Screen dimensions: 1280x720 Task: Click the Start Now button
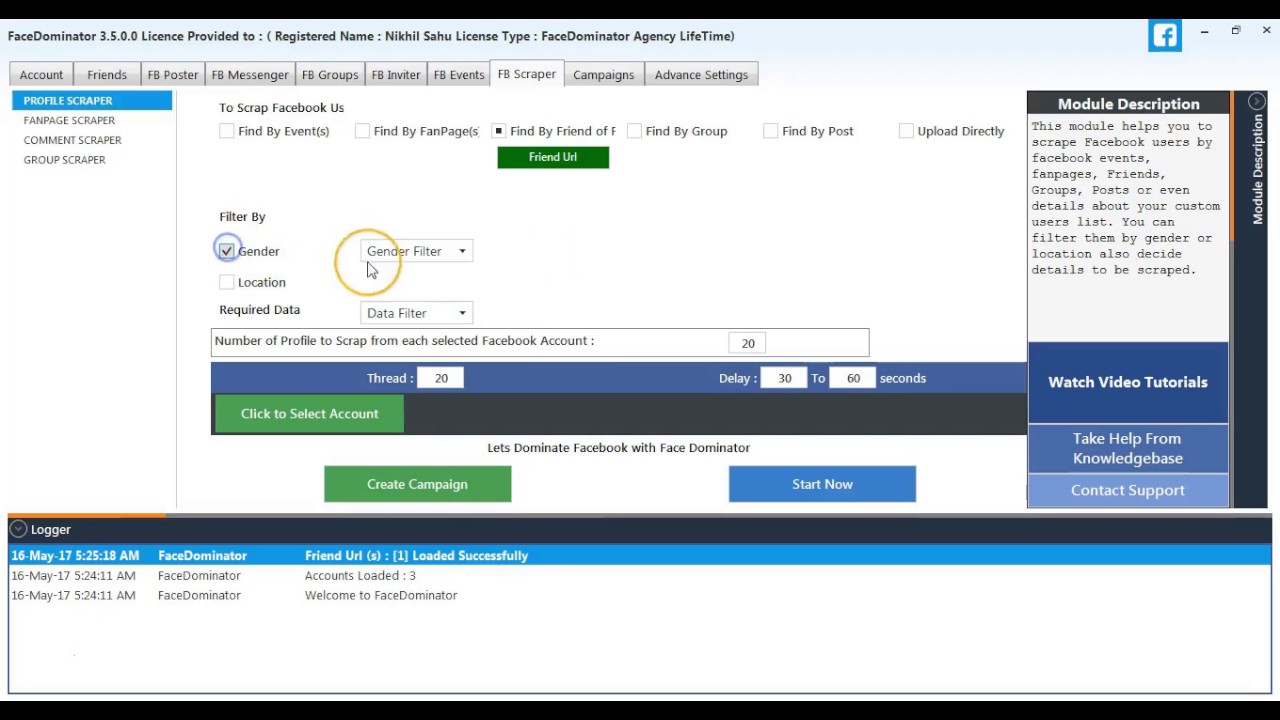pos(822,484)
